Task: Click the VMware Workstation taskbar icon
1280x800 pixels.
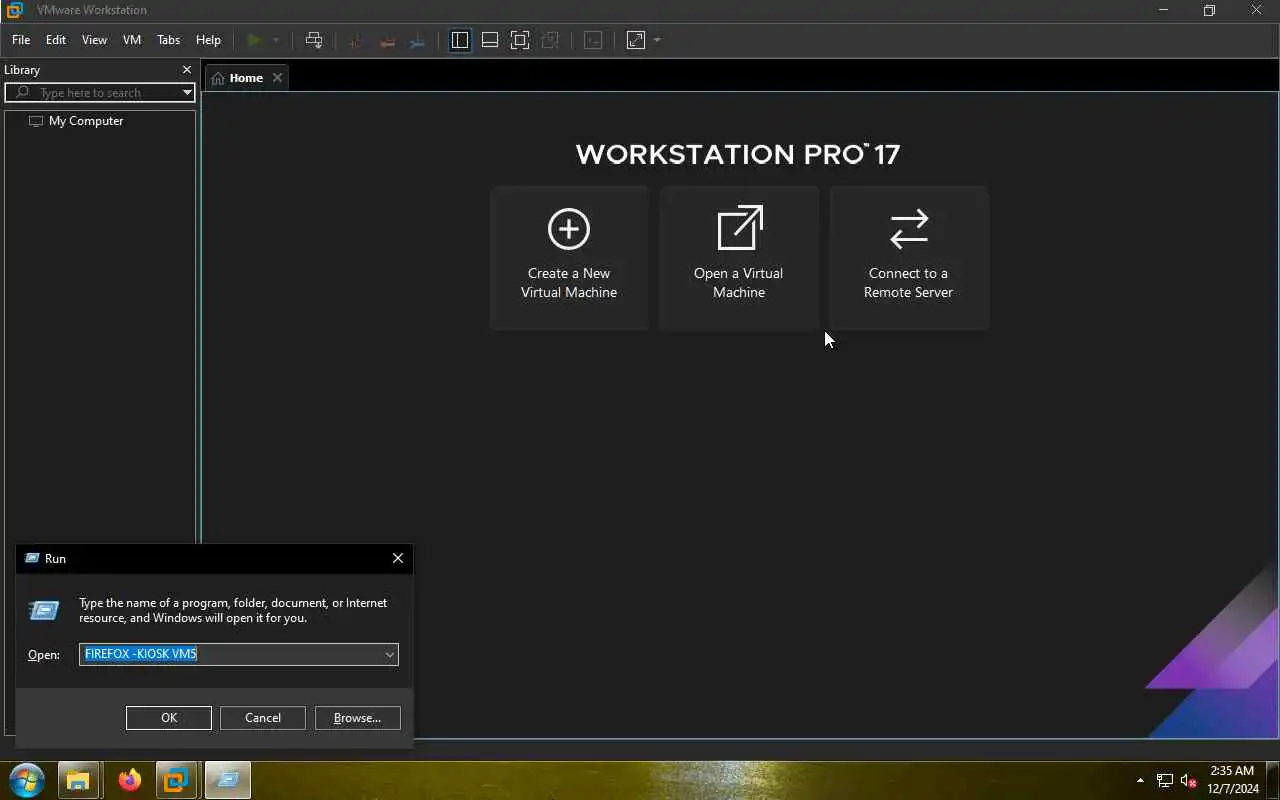Action: click(176, 780)
